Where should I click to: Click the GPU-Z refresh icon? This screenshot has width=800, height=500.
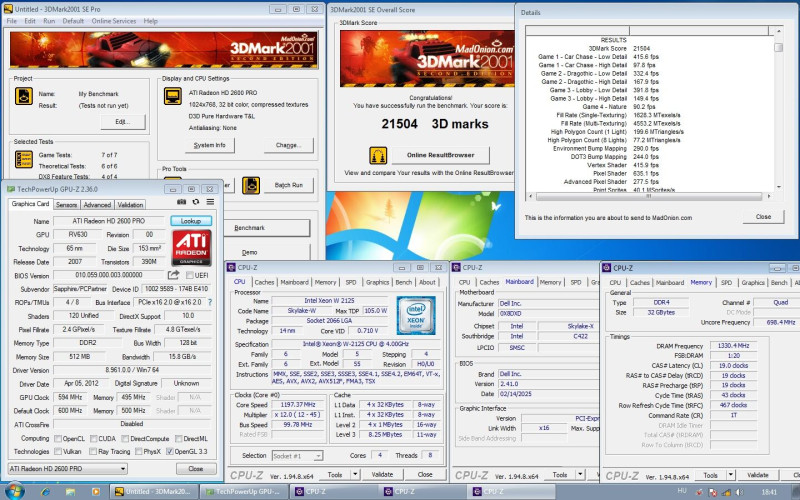pyautogui.click(x=195, y=202)
